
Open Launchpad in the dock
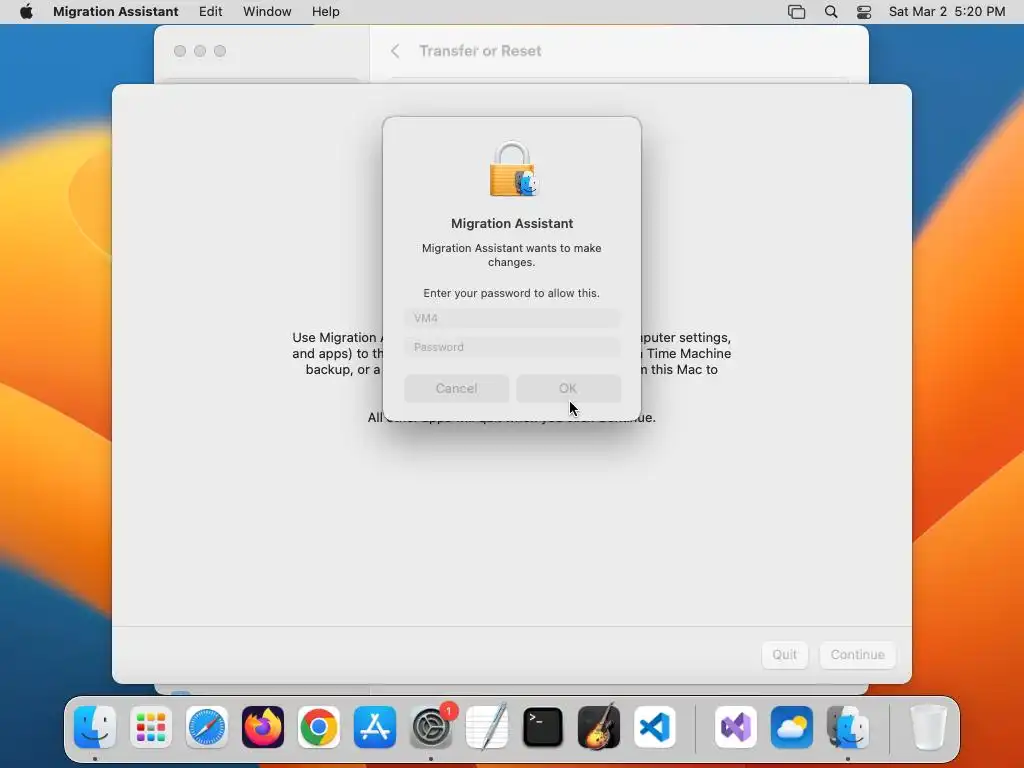pos(151,727)
